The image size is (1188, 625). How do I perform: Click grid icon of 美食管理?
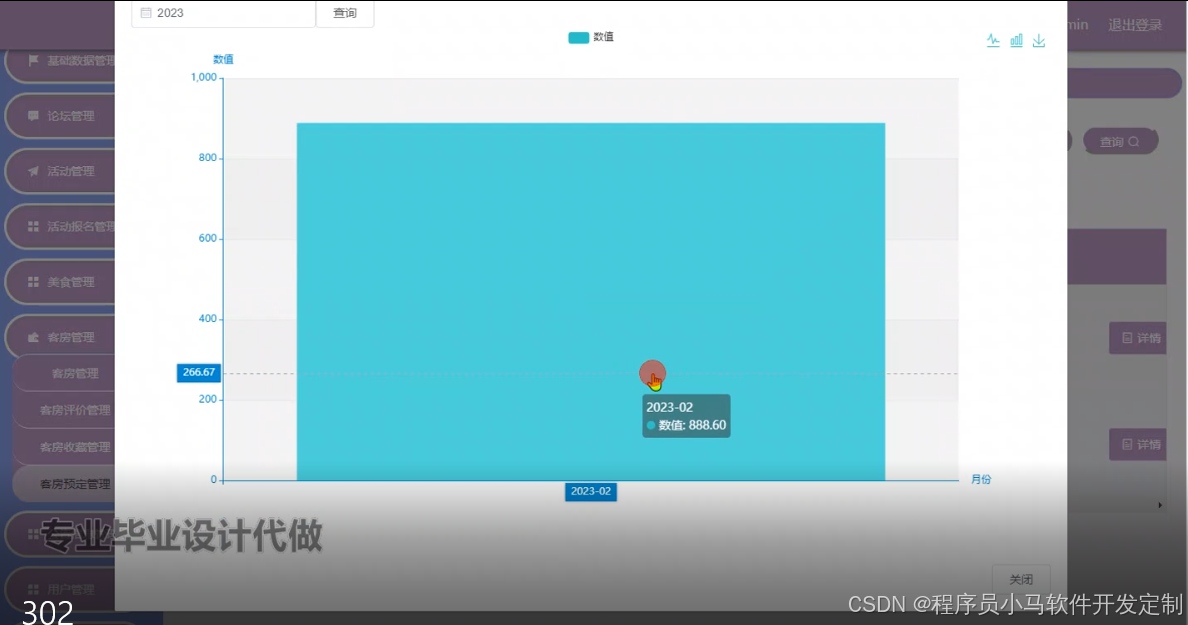(33, 282)
